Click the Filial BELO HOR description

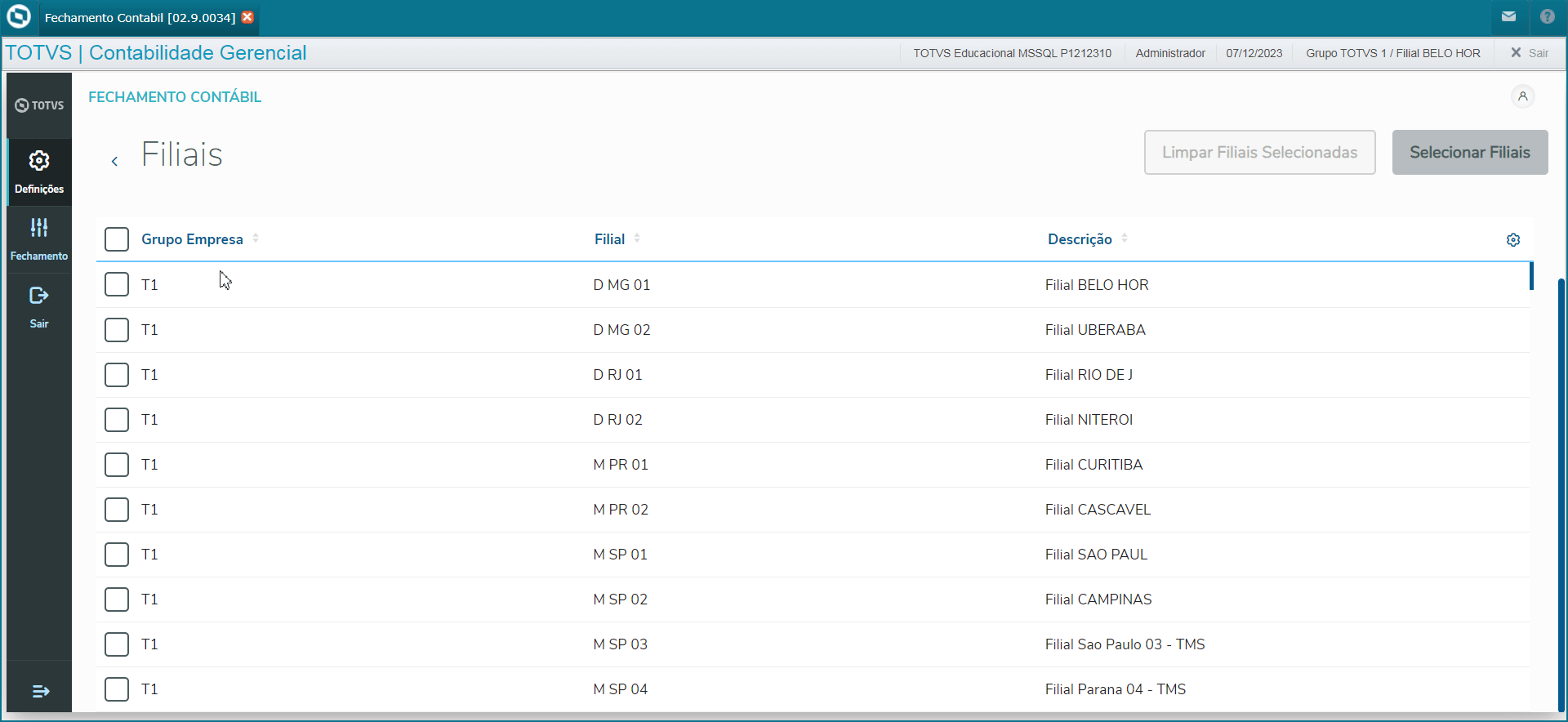(1097, 285)
